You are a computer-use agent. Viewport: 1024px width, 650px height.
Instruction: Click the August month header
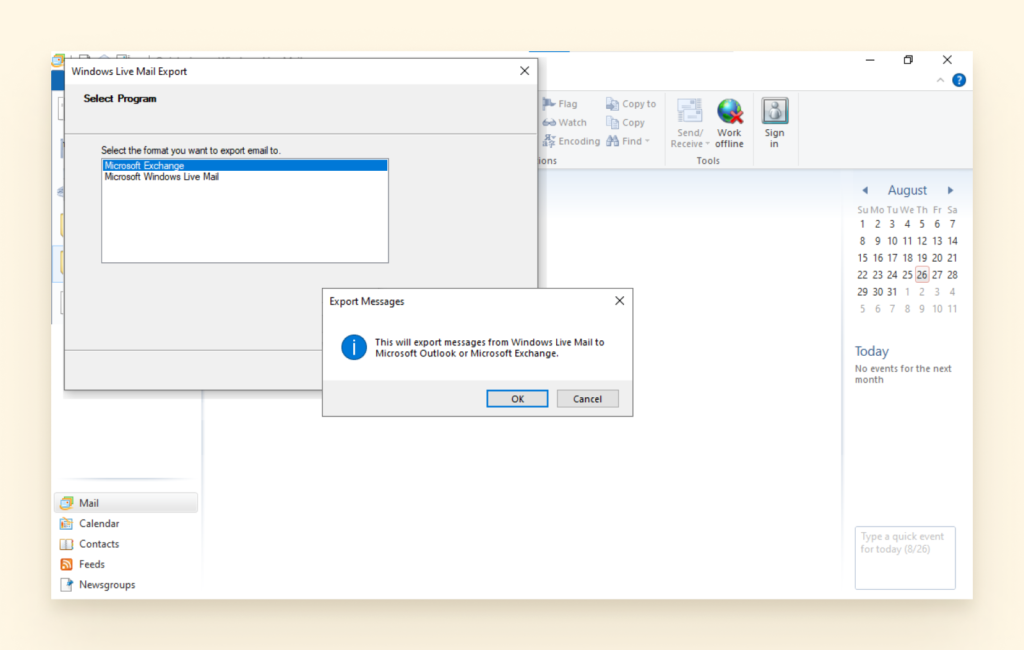click(906, 190)
